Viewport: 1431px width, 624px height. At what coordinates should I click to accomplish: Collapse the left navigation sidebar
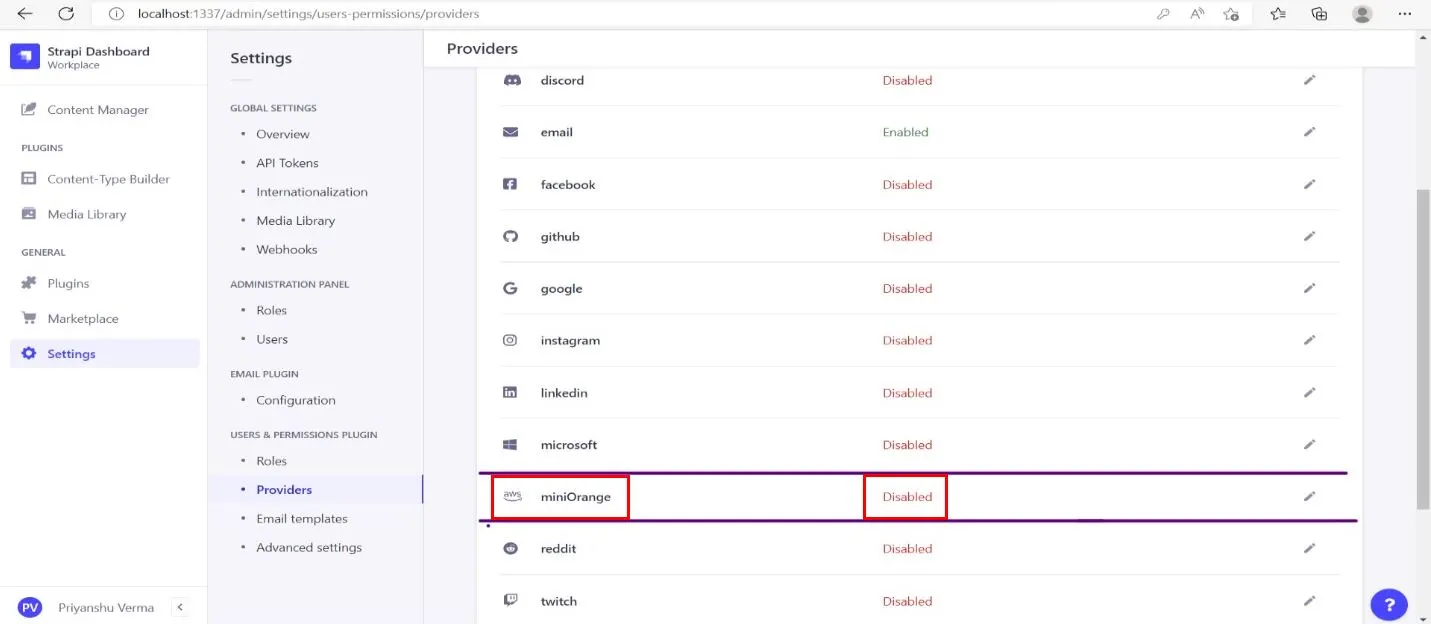(x=180, y=607)
